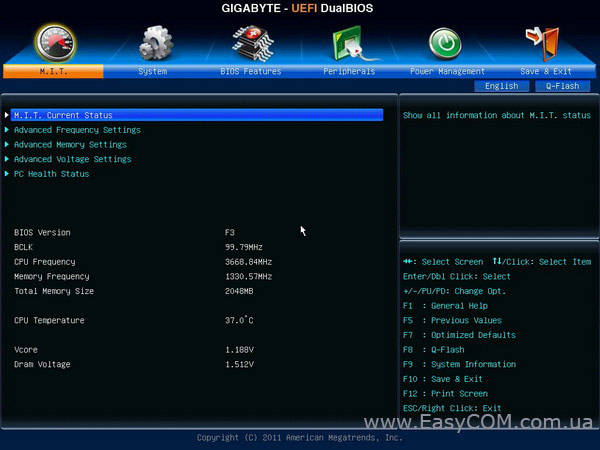600x450 pixels.
Task: Open Advanced Voltage Settings submenu
Action: [x=73, y=159]
